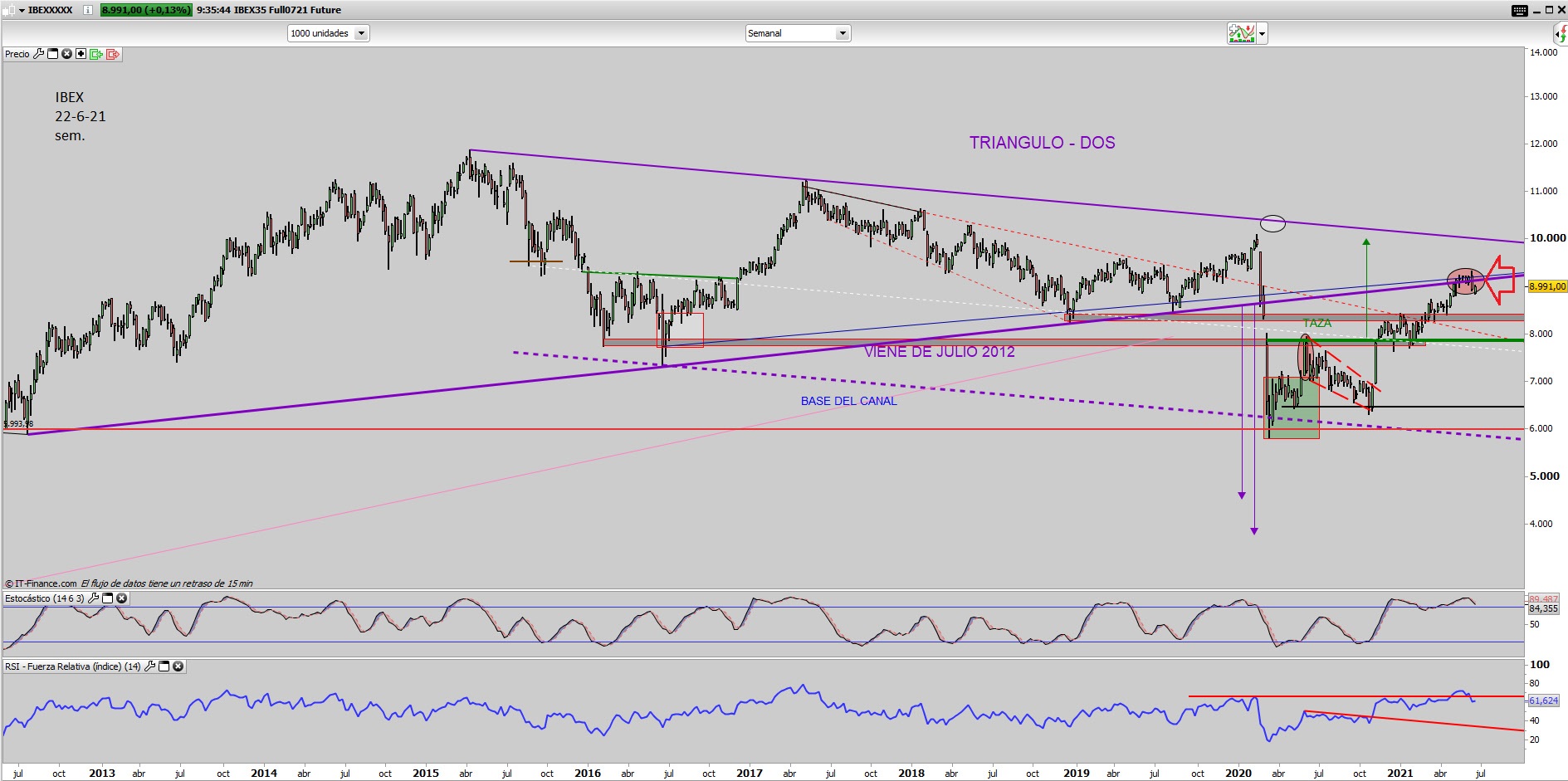
Task: Open the trading panel side tab
Action: click(x=1561, y=33)
